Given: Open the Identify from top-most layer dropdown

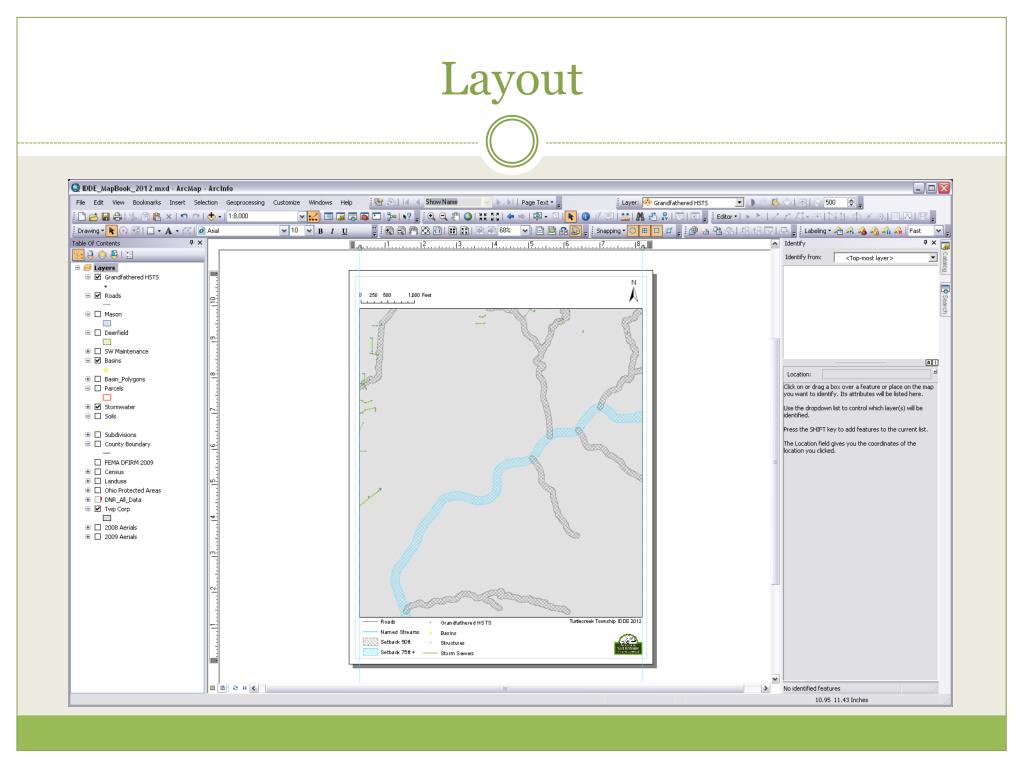Looking at the screenshot, I should [933, 258].
